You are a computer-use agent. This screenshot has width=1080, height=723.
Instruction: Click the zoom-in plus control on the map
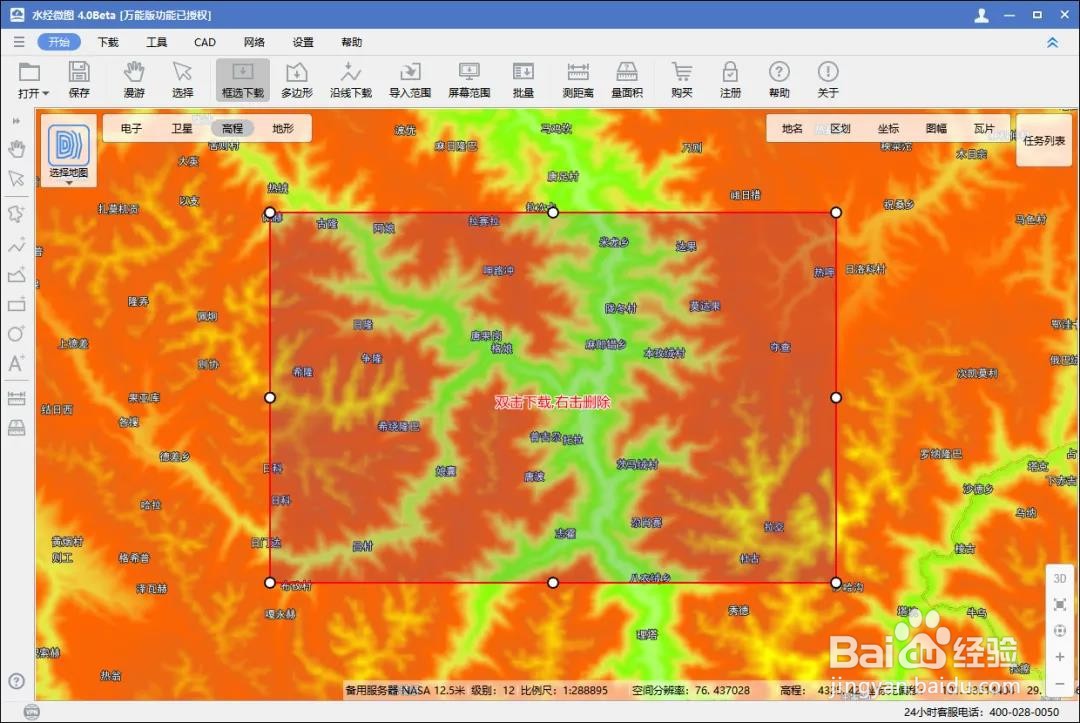coord(1059,658)
